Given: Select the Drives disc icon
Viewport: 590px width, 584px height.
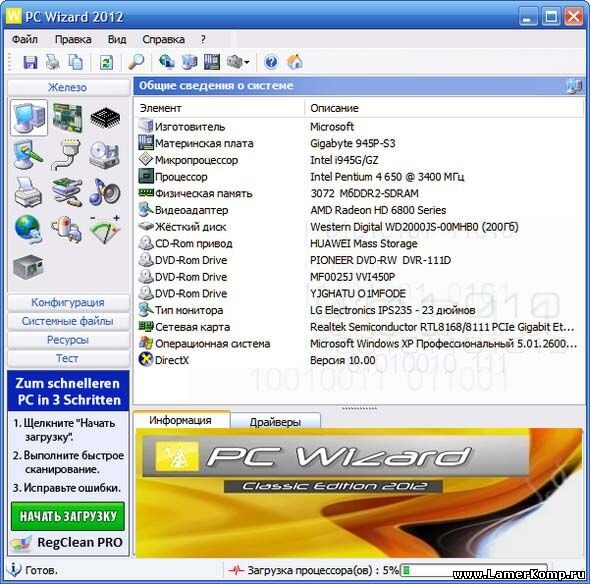Looking at the screenshot, I should tap(104, 155).
